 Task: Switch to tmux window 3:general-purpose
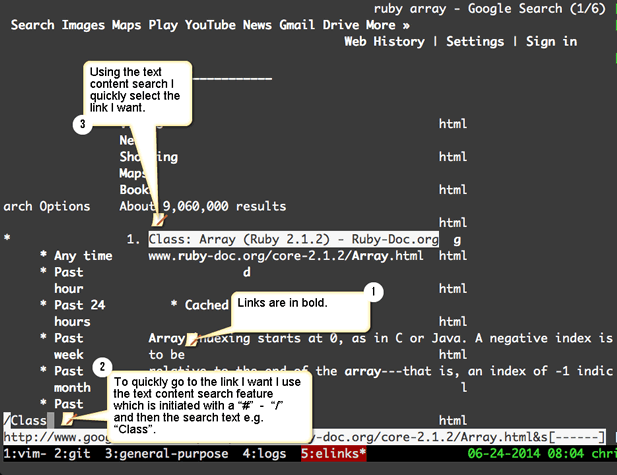pyautogui.click(x=166, y=453)
